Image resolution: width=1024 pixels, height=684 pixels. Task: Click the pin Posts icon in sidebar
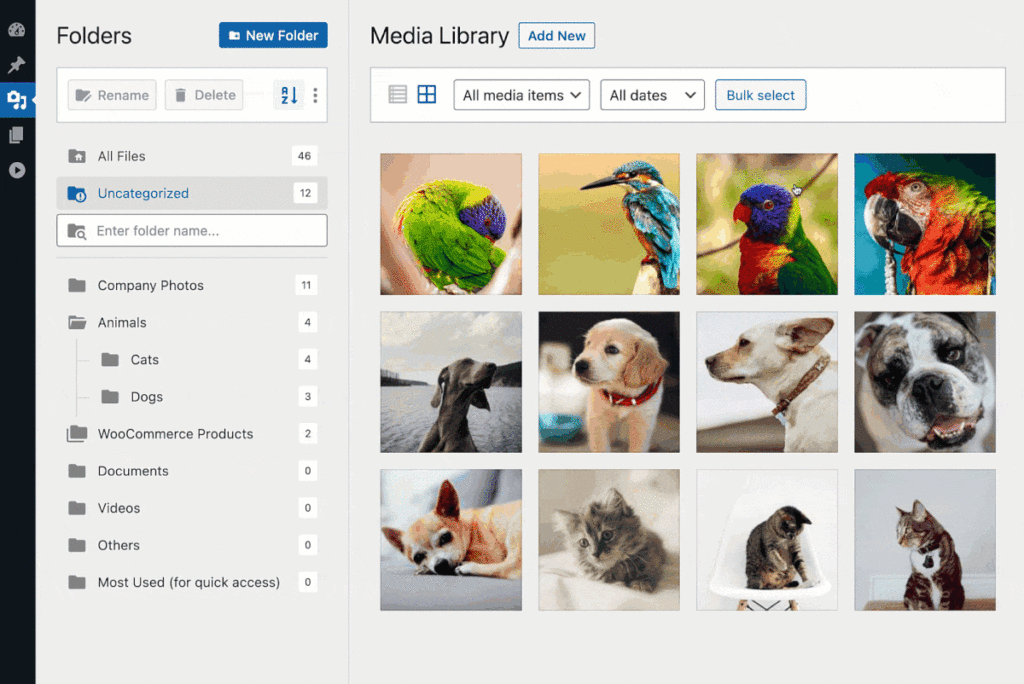(x=16, y=65)
